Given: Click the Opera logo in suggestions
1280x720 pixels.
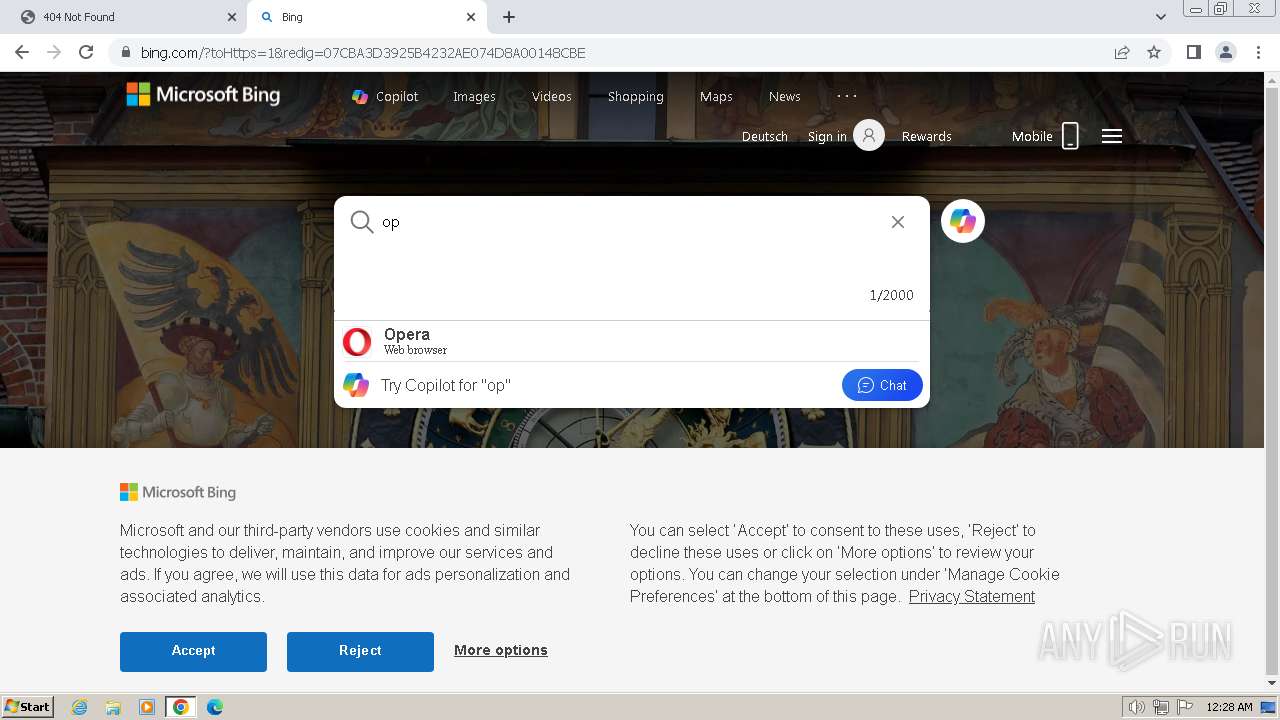Looking at the screenshot, I should (357, 342).
